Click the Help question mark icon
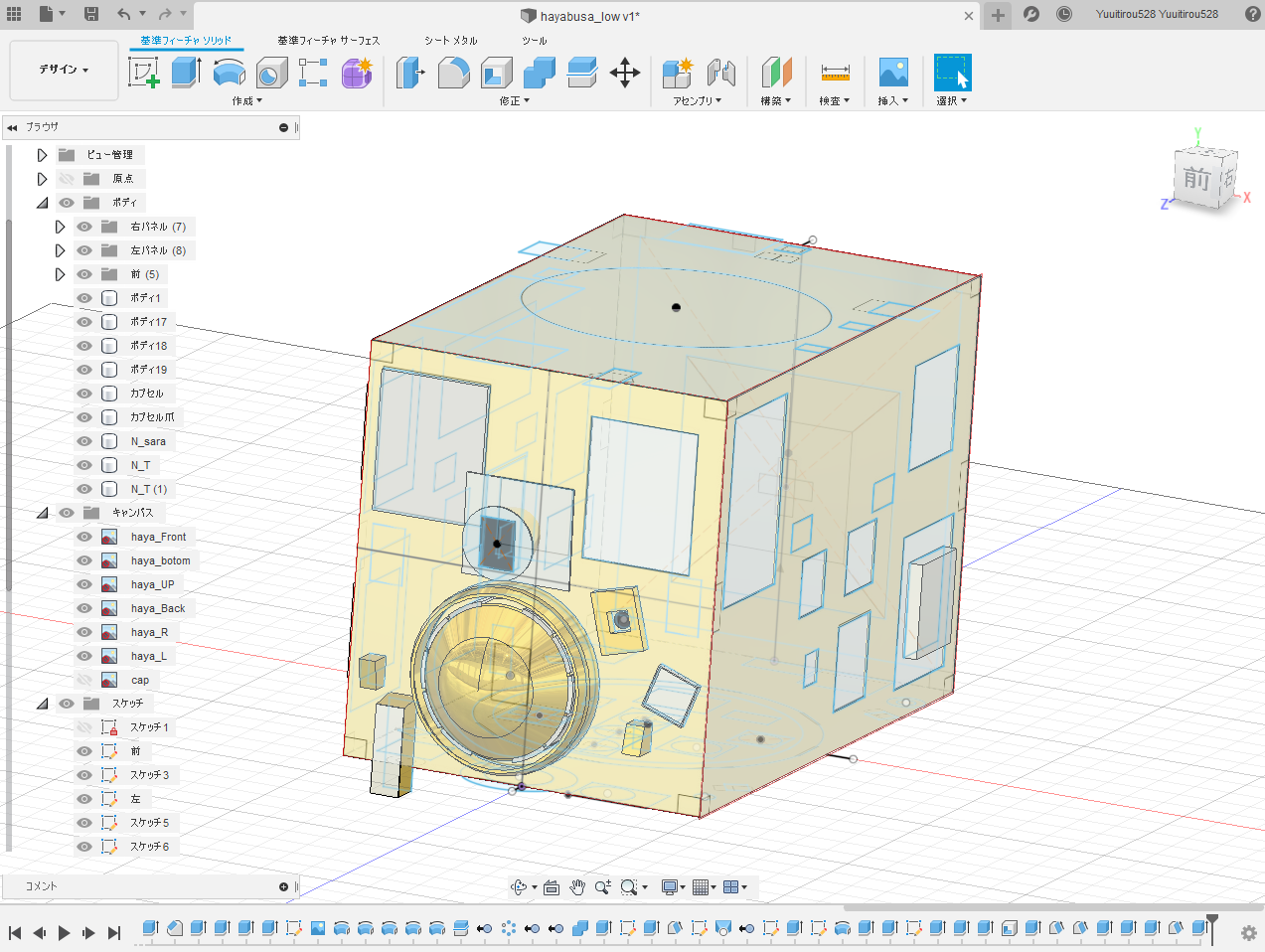The width and height of the screenshot is (1265, 952). 1252,14
